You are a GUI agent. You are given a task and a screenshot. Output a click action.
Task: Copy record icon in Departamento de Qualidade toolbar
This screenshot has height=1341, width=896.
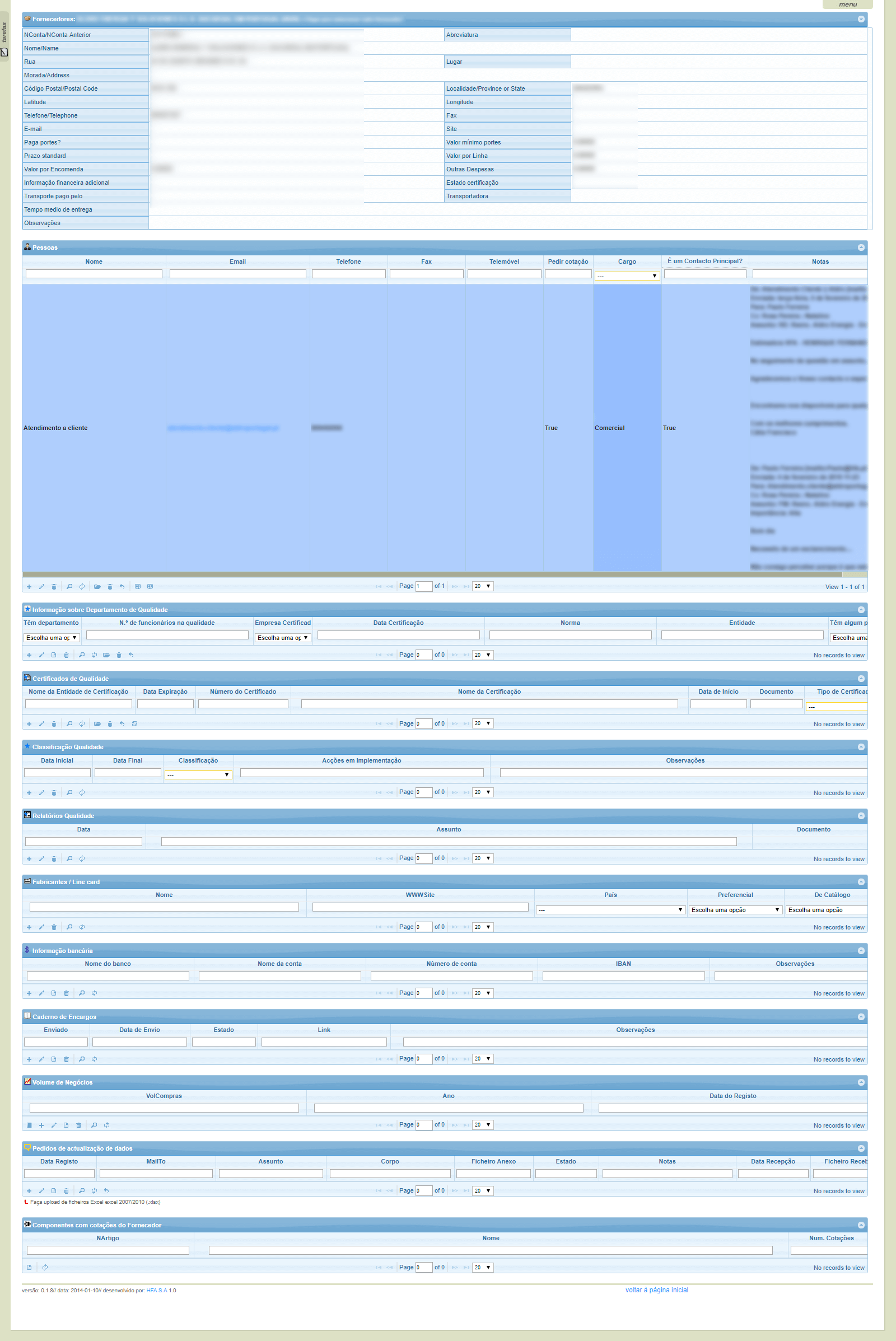(x=54, y=655)
